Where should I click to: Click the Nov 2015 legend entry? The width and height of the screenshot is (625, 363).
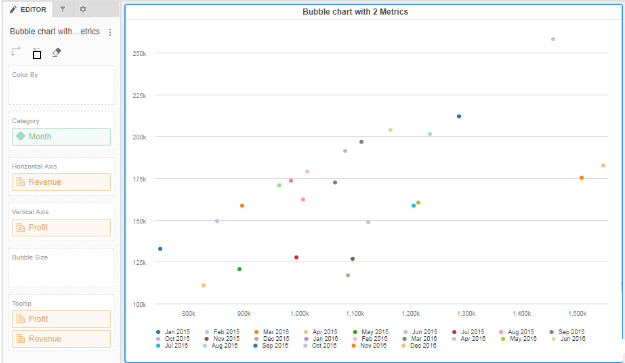(x=222, y=339)
